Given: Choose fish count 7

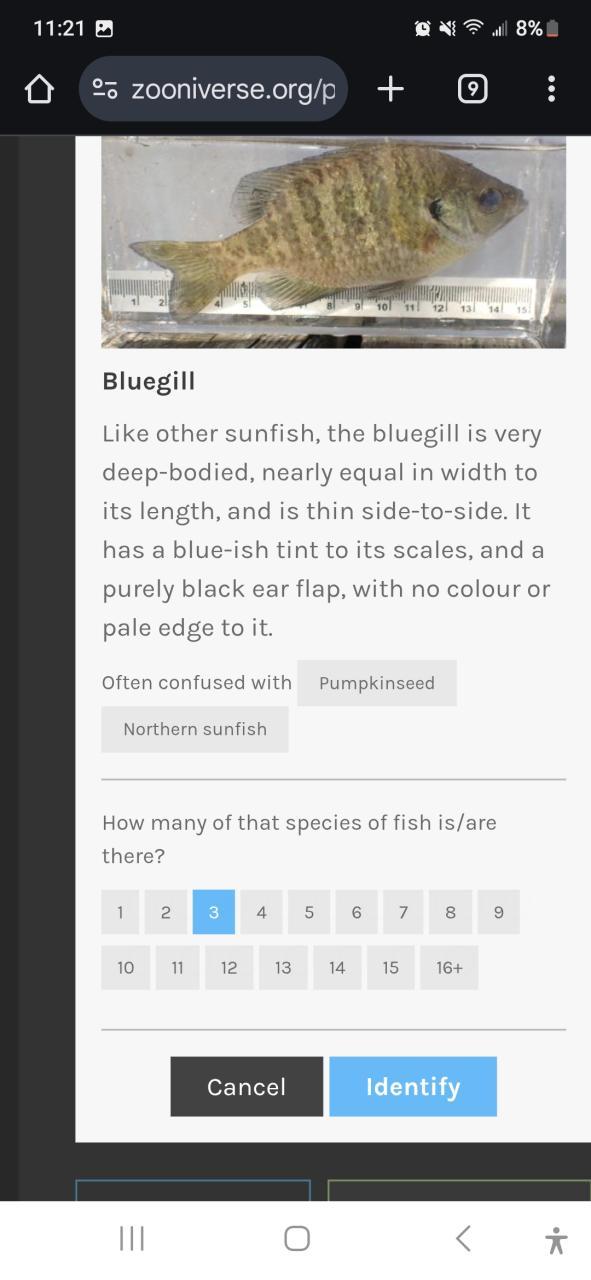Looking at the screenshot, I should [x=403, y=912].
